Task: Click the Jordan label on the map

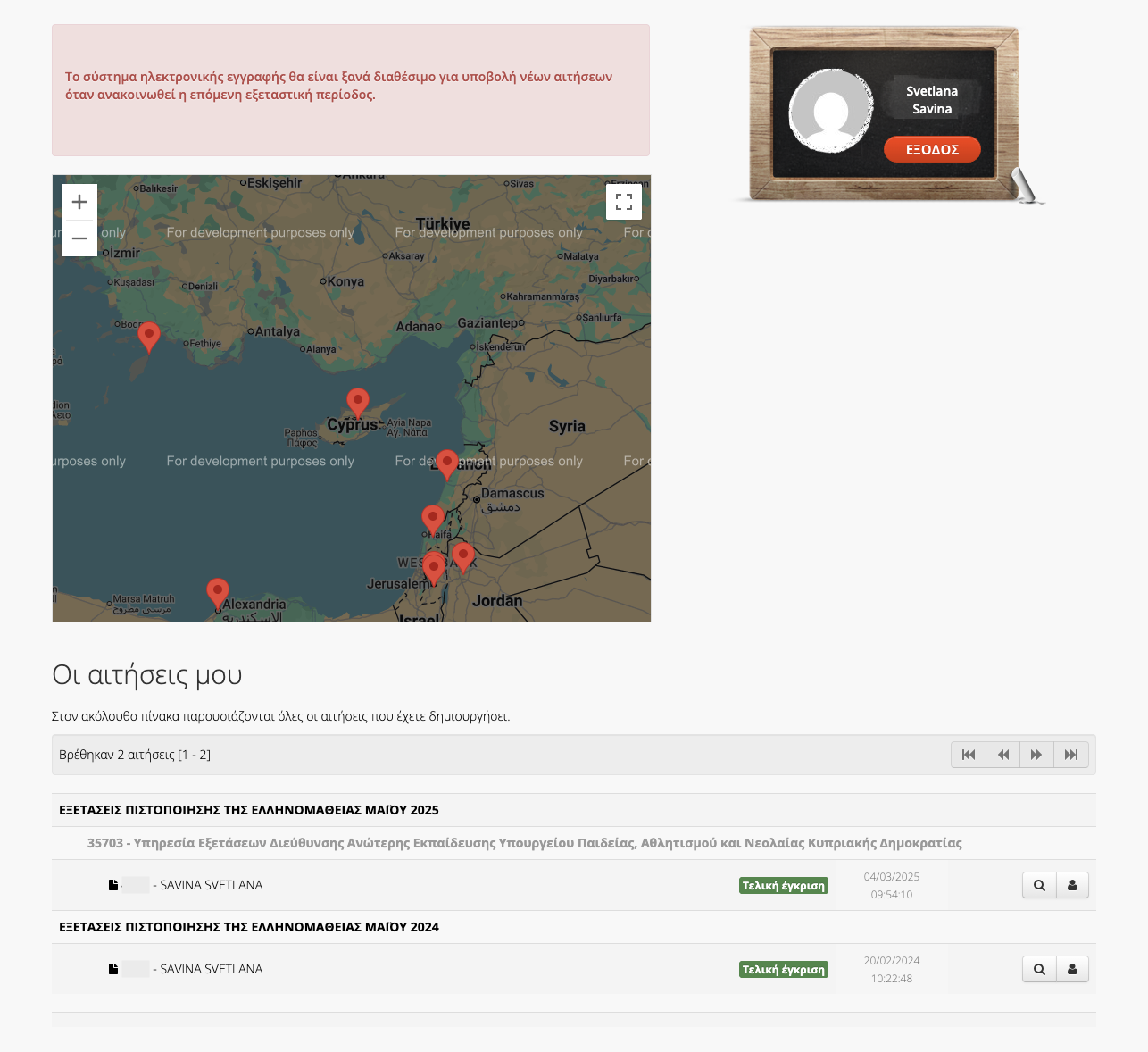Action: pos(497,601)
